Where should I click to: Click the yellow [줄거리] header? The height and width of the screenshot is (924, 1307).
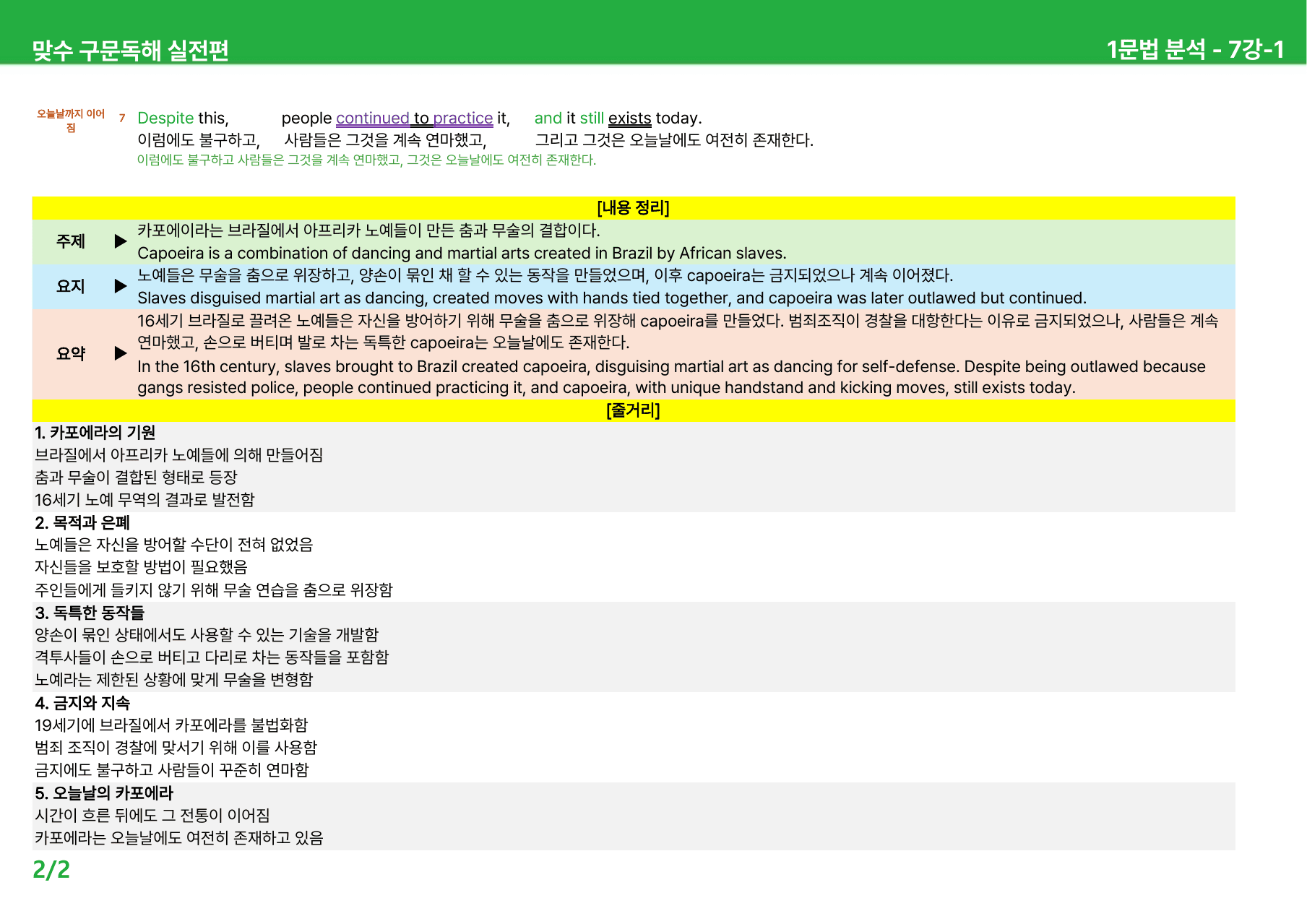[x=634, y=410]
